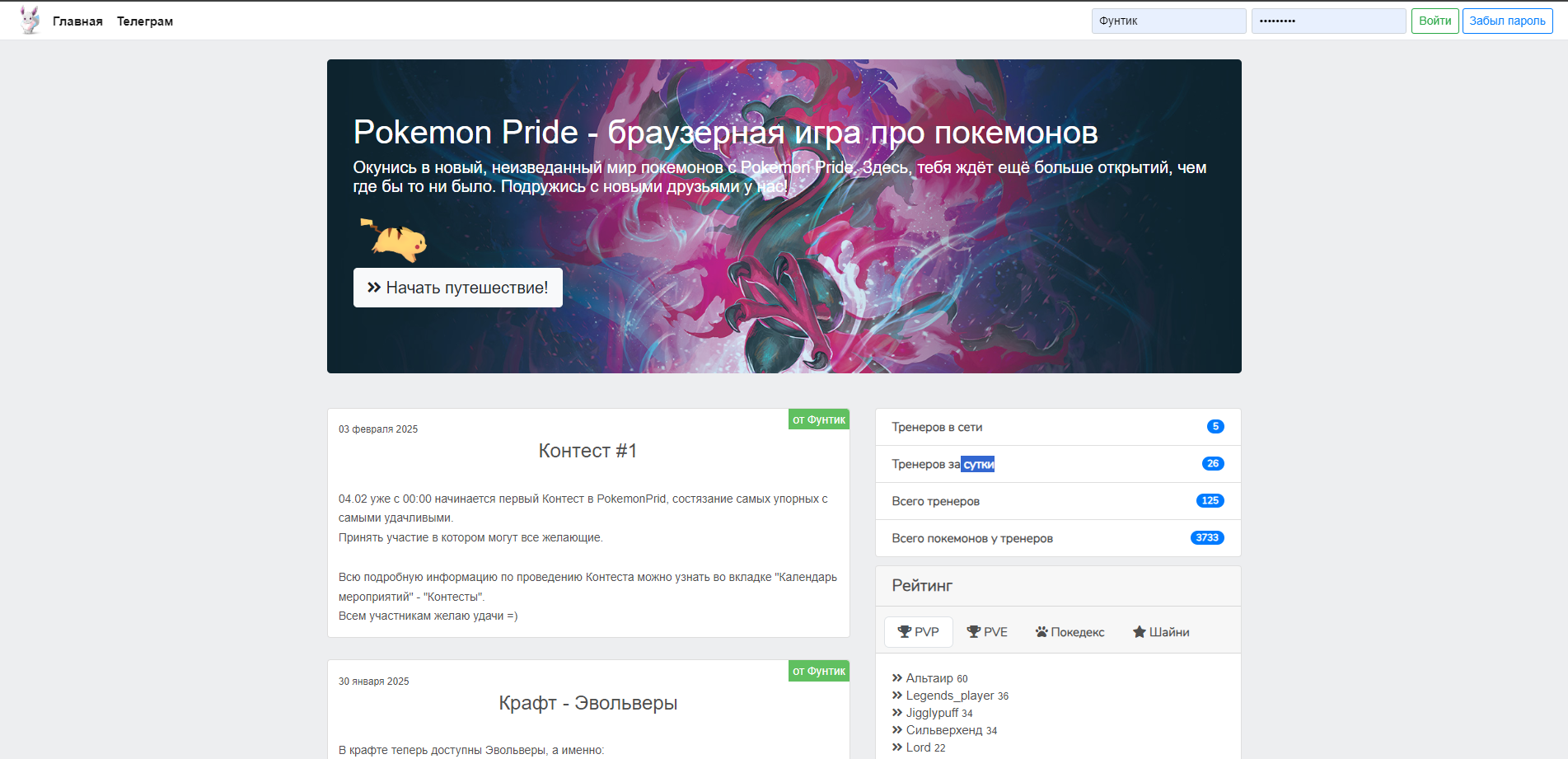The height and width of the screenshot is (759, 1568).
Task: Switch to the Покедекс rating tab
Action: [x=1070, y=632]
